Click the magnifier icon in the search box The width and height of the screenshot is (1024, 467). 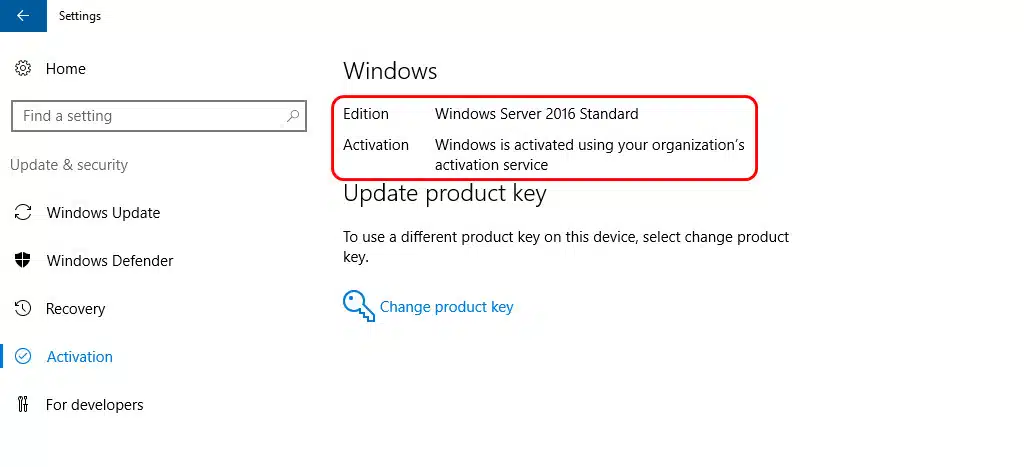pos(293,116)
